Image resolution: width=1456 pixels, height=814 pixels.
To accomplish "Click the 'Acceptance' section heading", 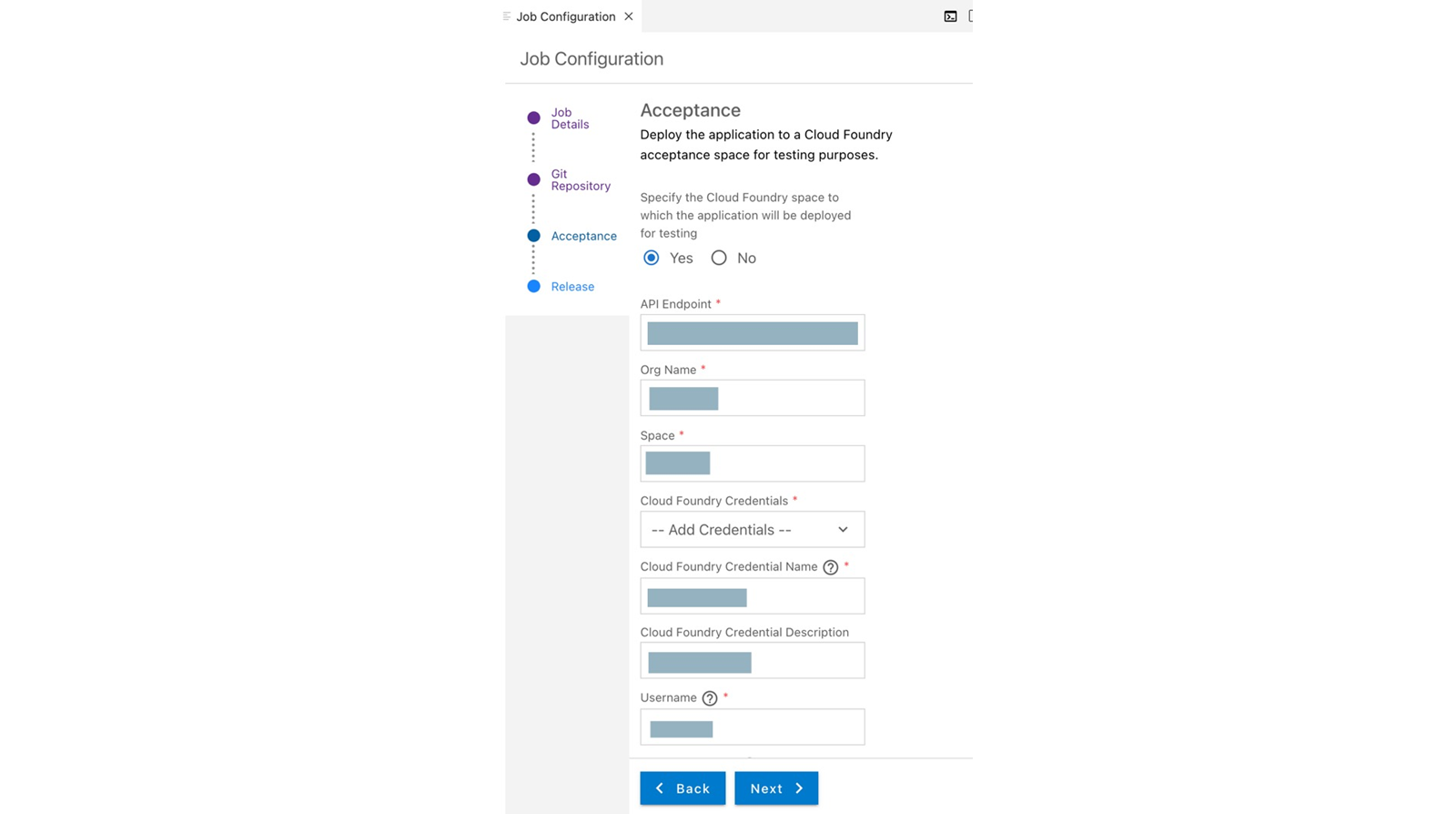I will (691, 110).
